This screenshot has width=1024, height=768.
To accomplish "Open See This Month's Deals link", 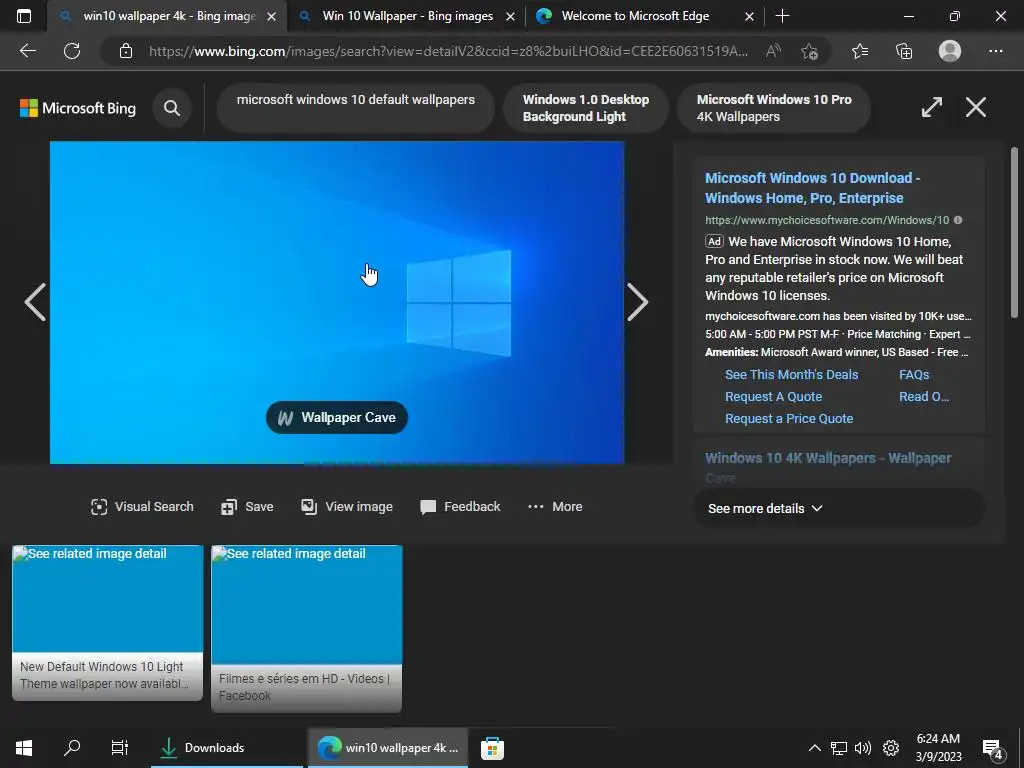I will coord(792,374).
